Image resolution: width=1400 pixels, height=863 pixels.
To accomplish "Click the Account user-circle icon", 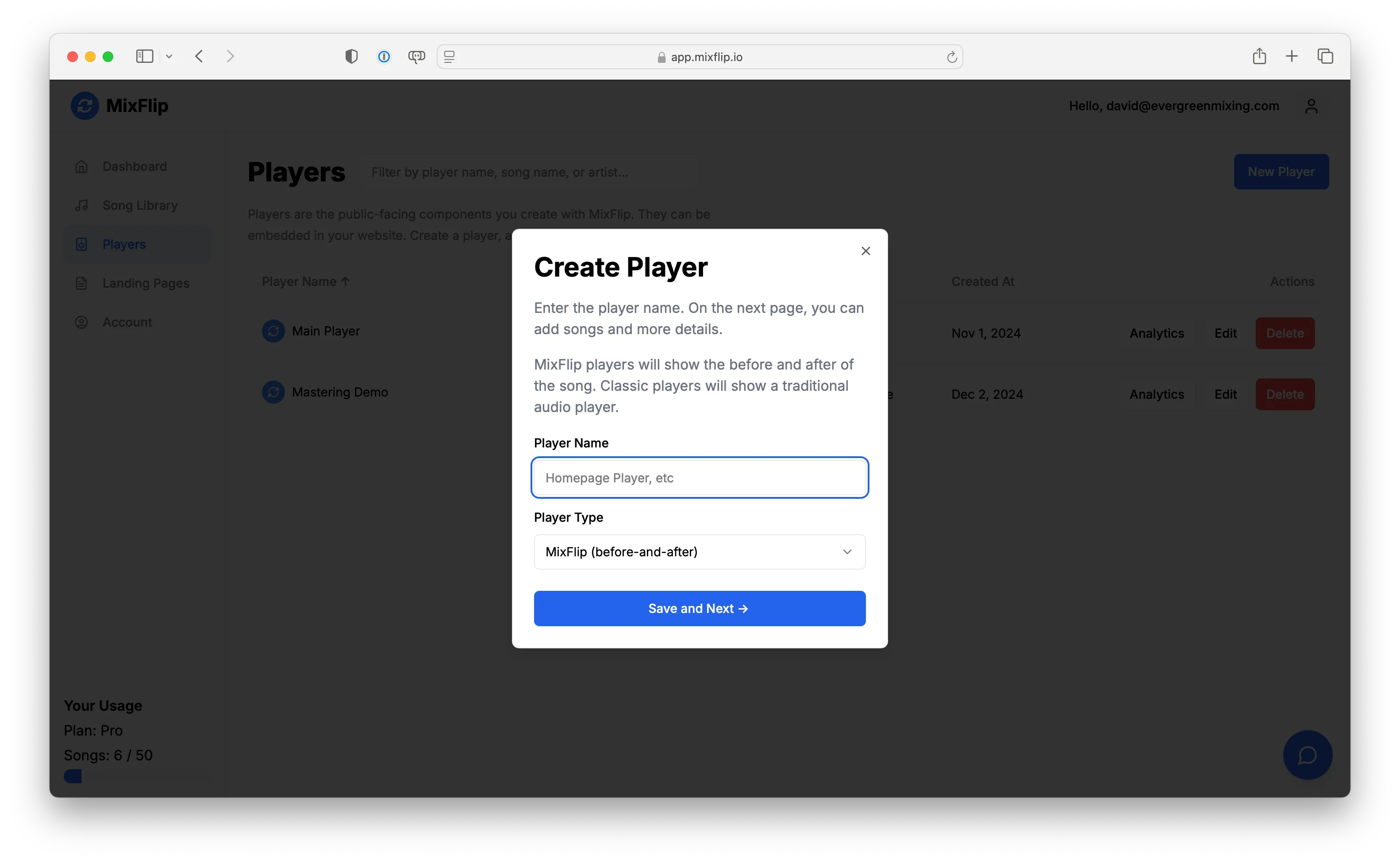I will 81,322.
